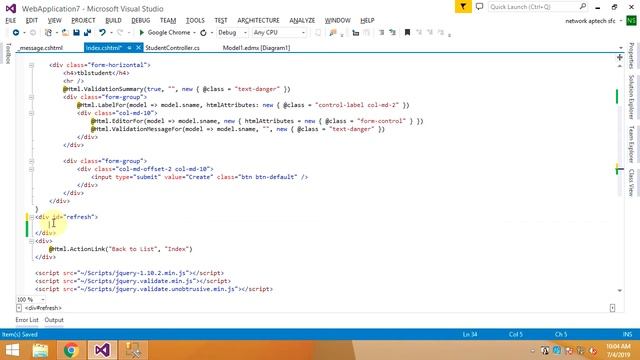Image resolution: width=640 pixels, height=360 pixels.
Task: Open the Error List panel tab
Action: (x=27, y=320)
